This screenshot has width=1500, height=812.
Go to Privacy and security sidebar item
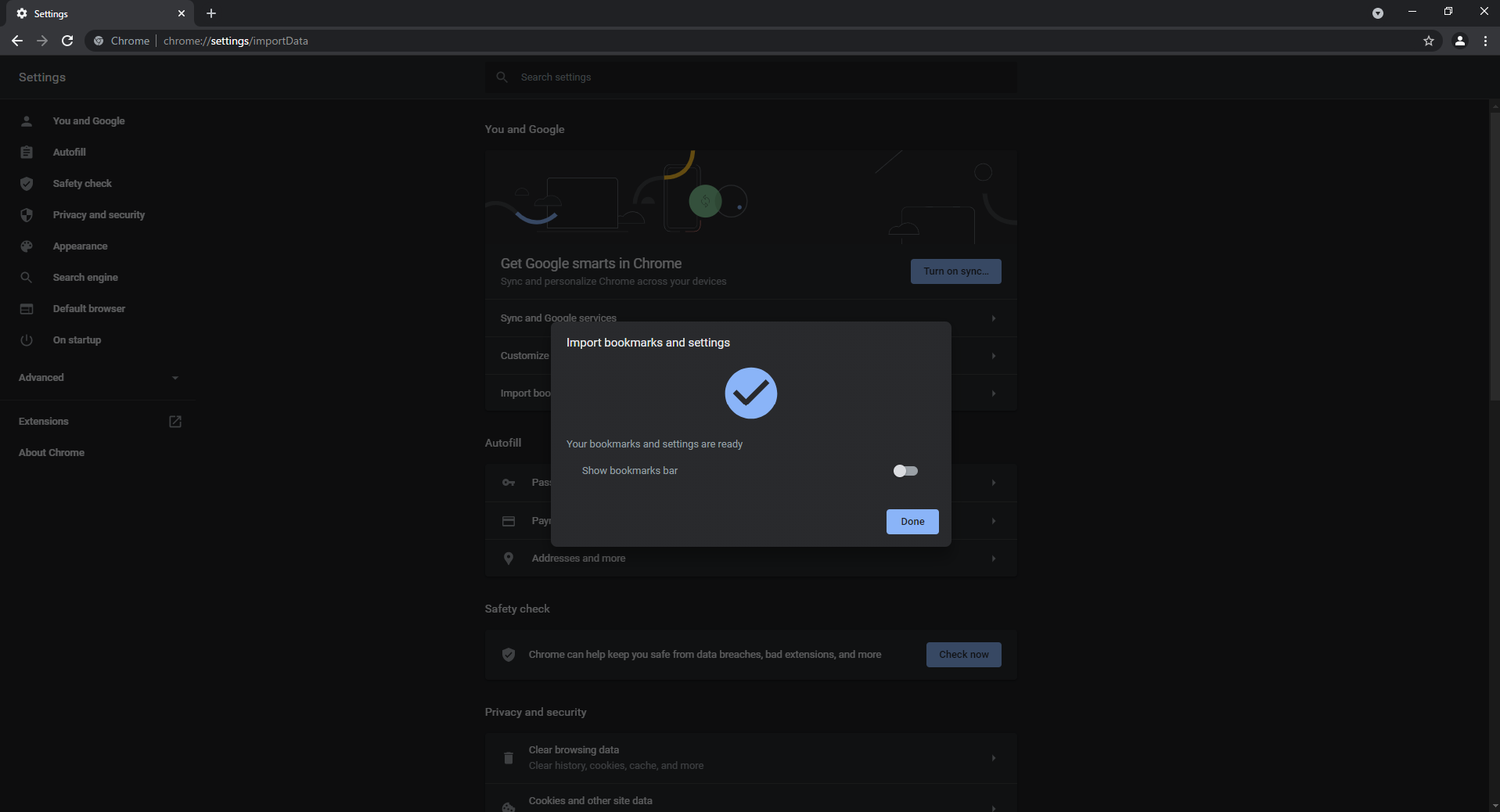click(x=99, y=215)
